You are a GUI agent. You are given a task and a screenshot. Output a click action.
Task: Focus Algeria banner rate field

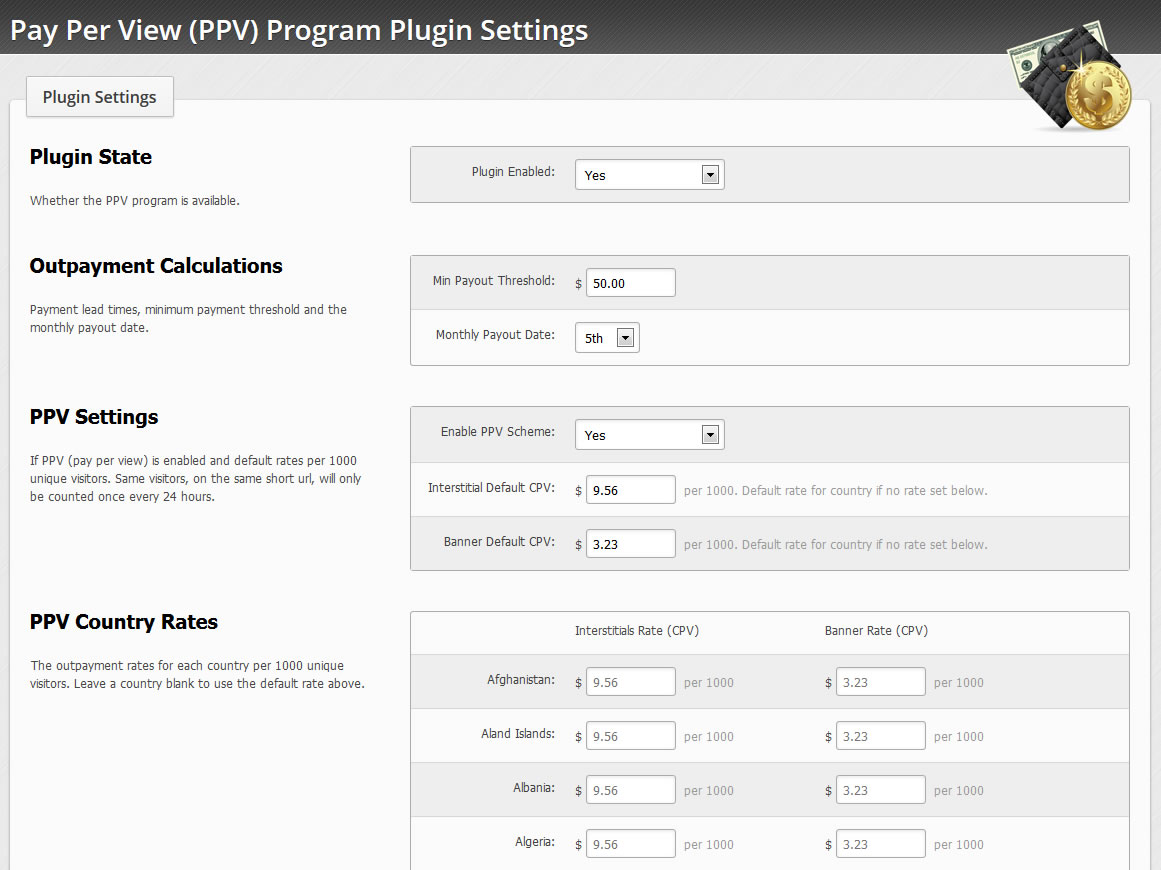tap(880, 844)
